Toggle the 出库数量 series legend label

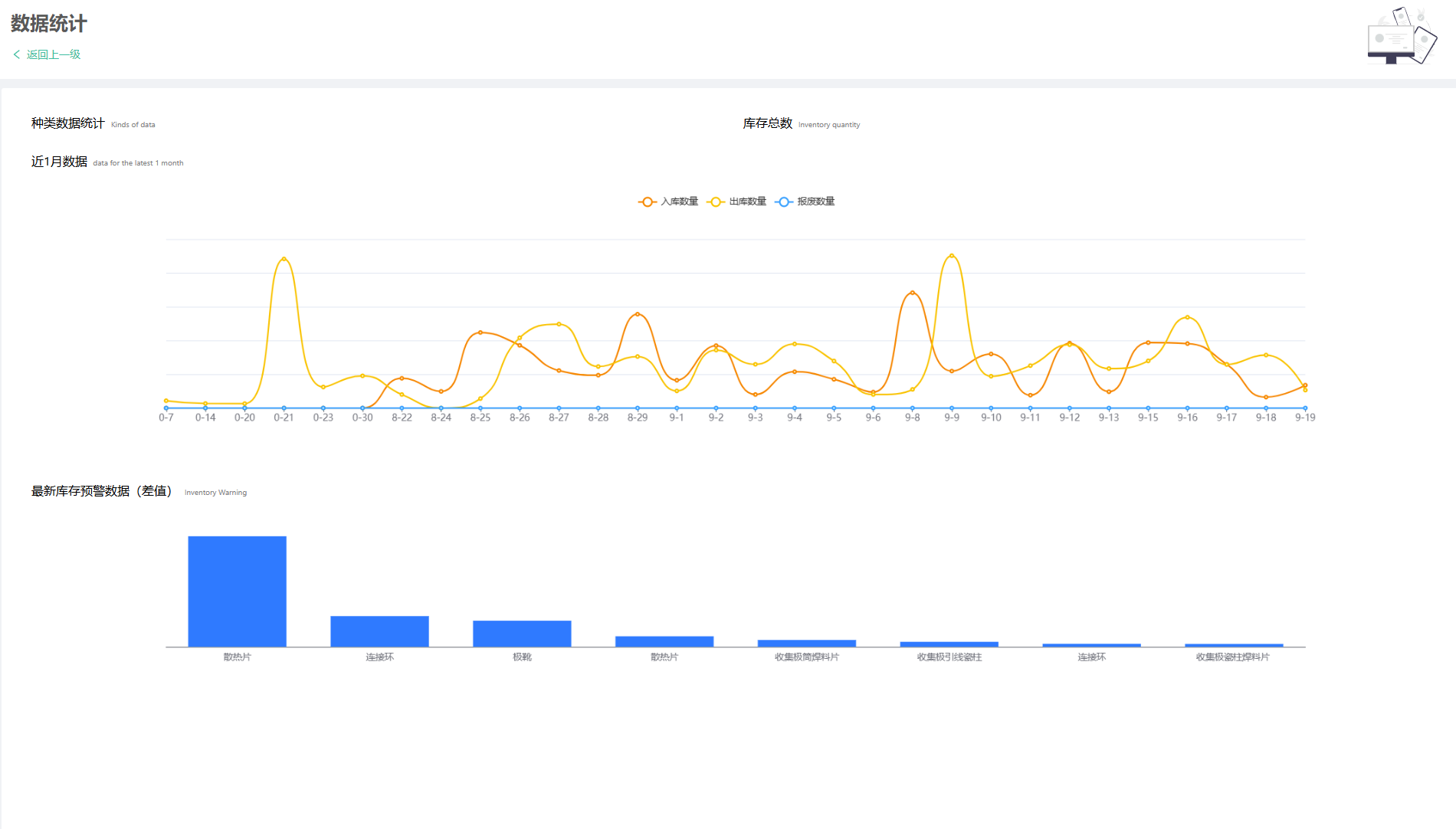(748, 202)
